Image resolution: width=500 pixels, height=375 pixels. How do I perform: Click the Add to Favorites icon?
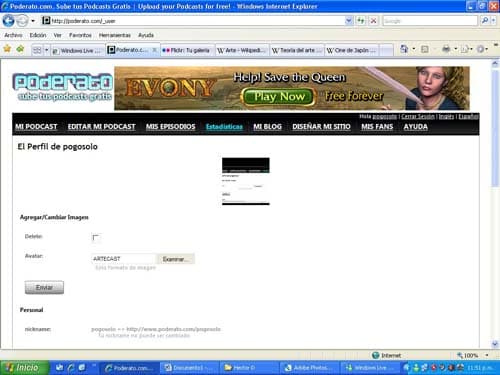coord(20,49)
